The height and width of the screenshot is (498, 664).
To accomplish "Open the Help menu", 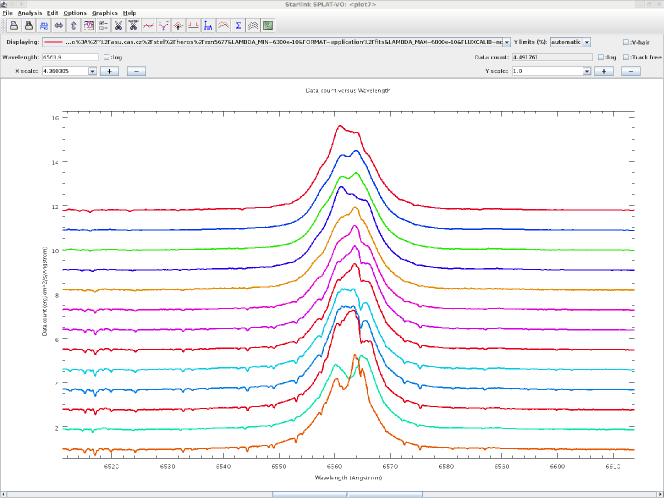I will tap(130, 13).
